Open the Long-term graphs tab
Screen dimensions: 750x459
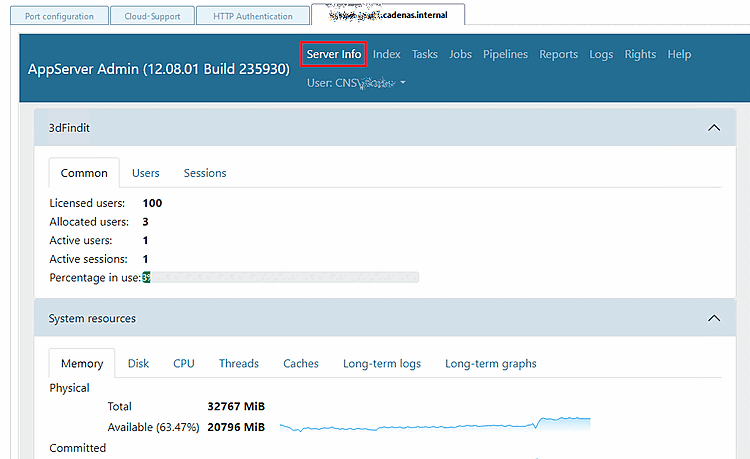[491, 363]
